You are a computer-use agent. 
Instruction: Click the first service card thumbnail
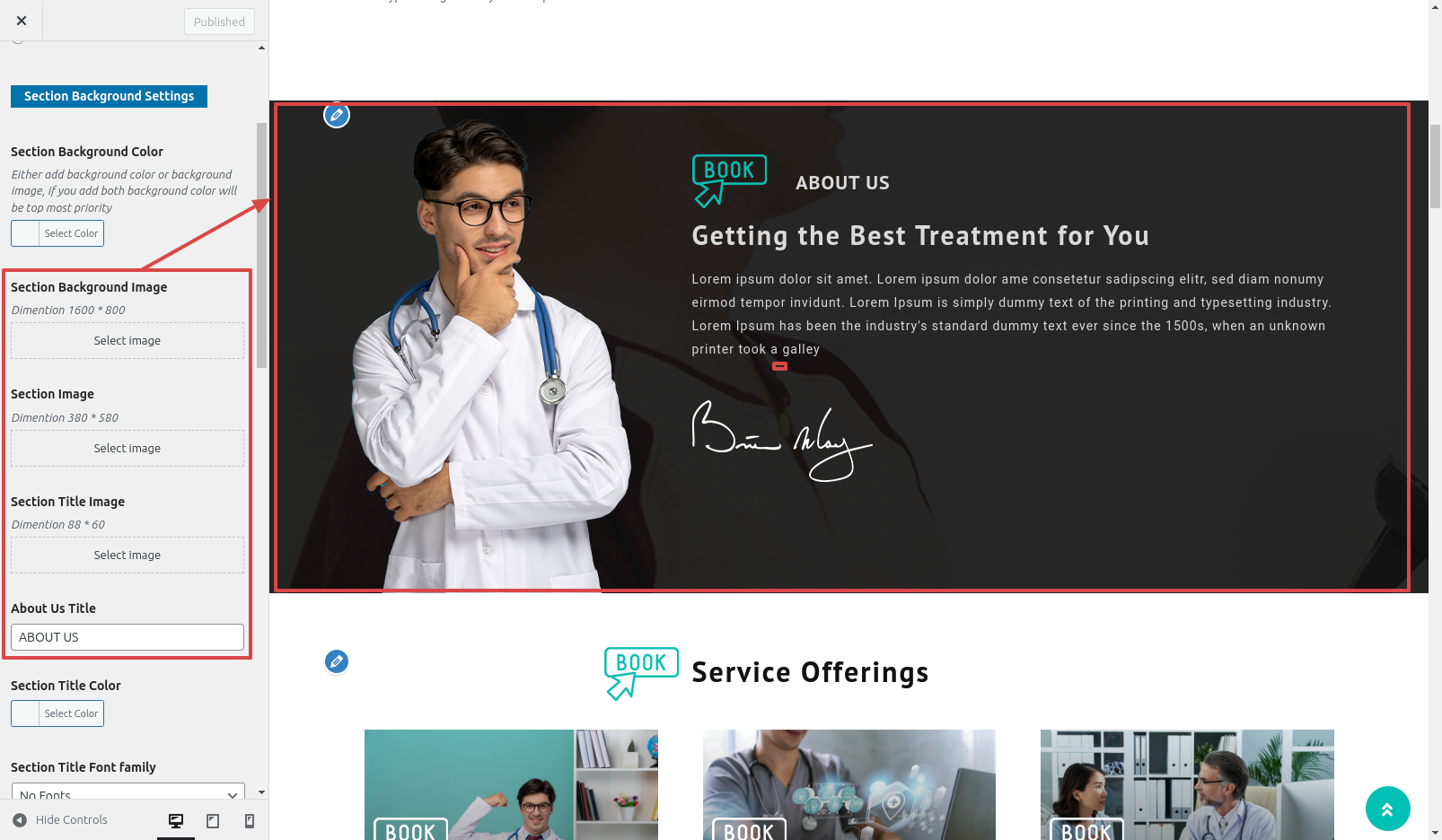(511, 784)
